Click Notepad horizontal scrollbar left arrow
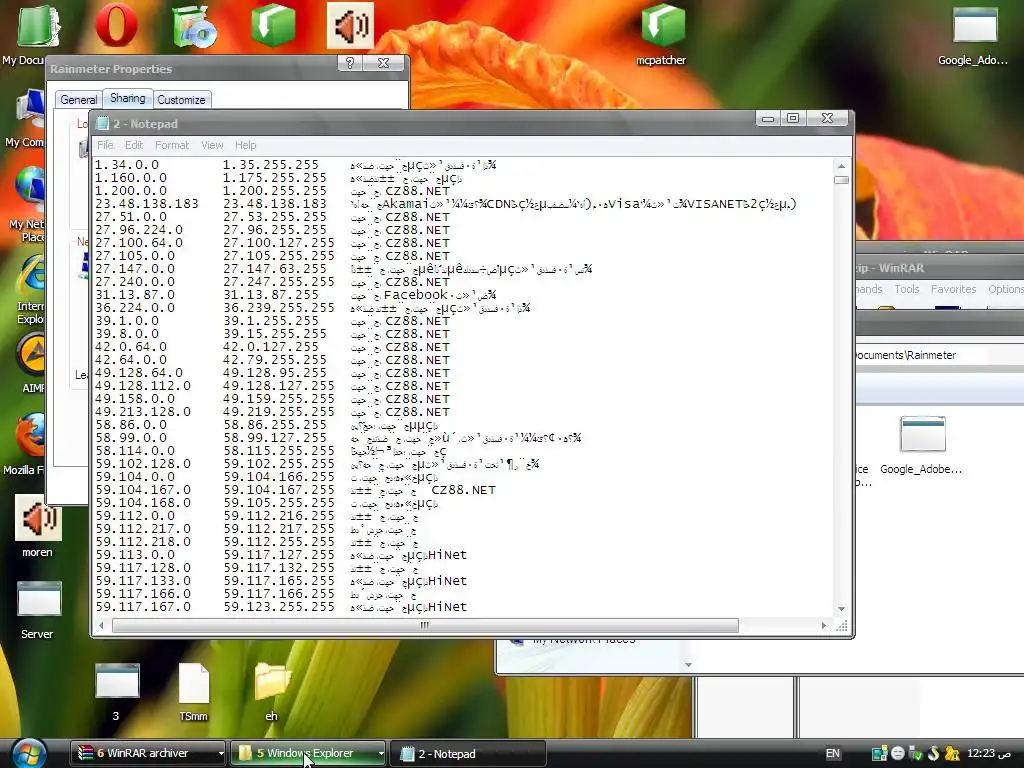This screenshot has width=1024, height=768. tap(101, 626)
